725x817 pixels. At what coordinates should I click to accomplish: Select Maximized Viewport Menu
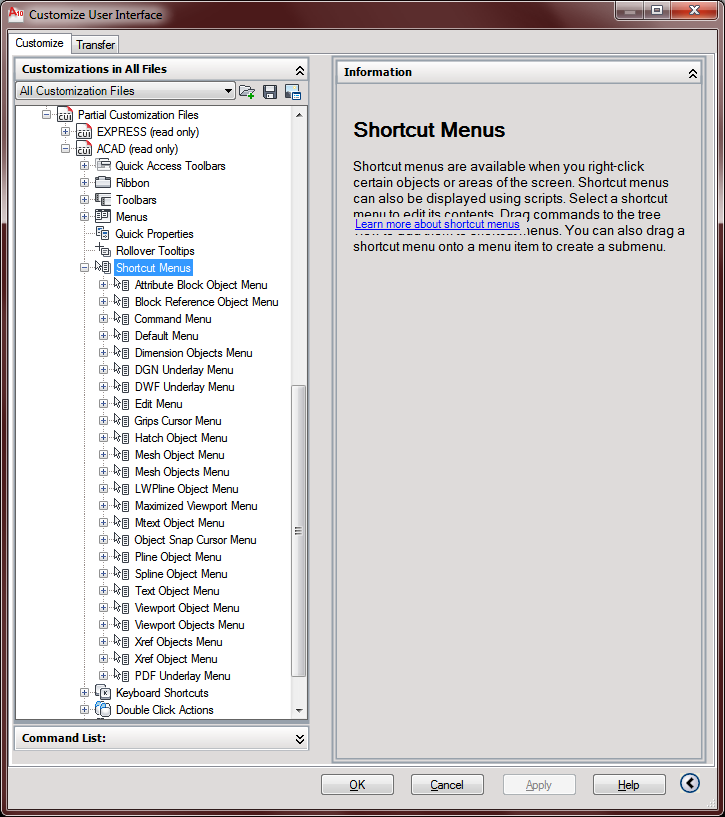tap(196, 505)
